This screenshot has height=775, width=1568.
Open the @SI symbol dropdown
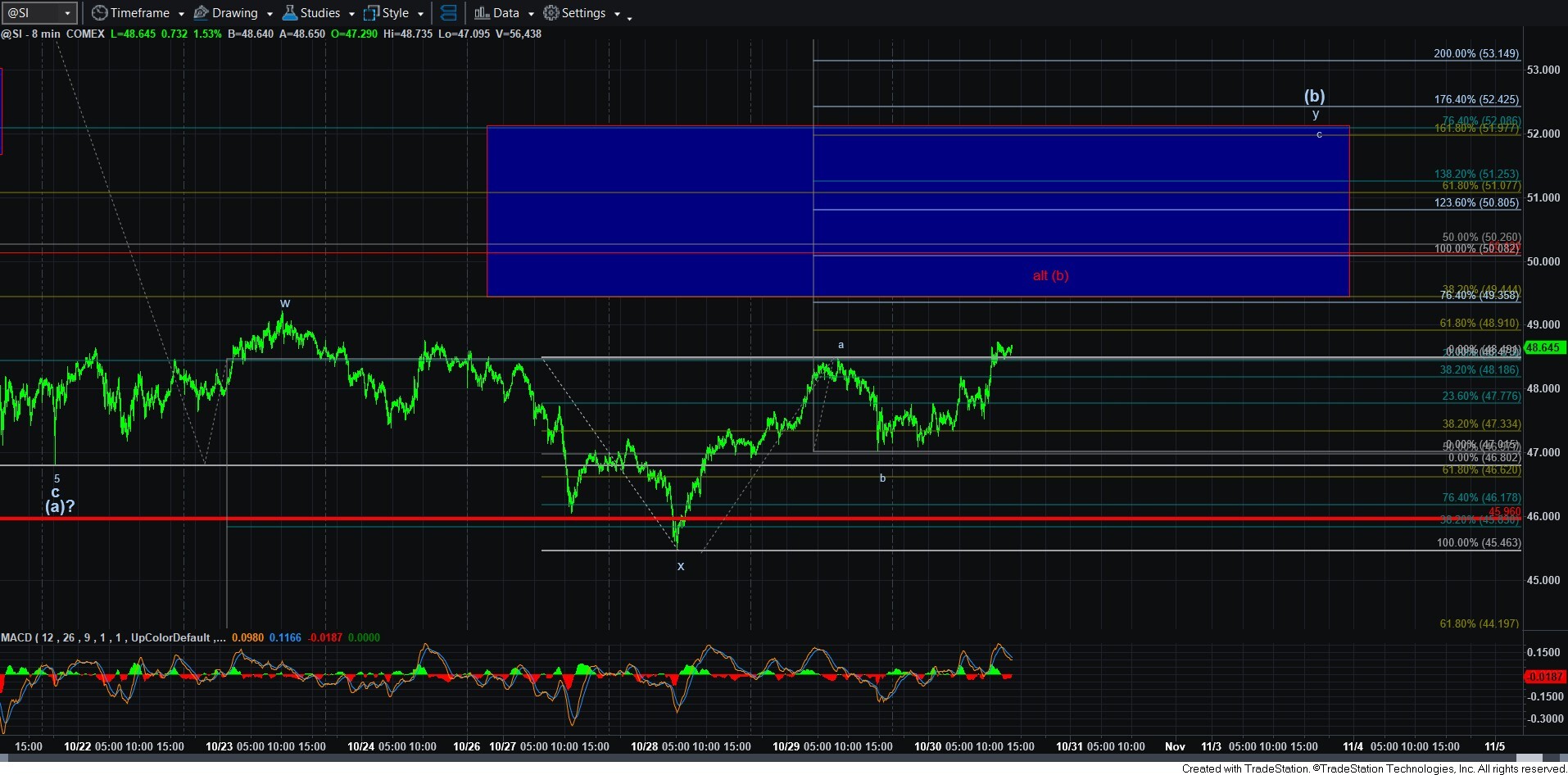pyautogui.click(x=67, y=13)
